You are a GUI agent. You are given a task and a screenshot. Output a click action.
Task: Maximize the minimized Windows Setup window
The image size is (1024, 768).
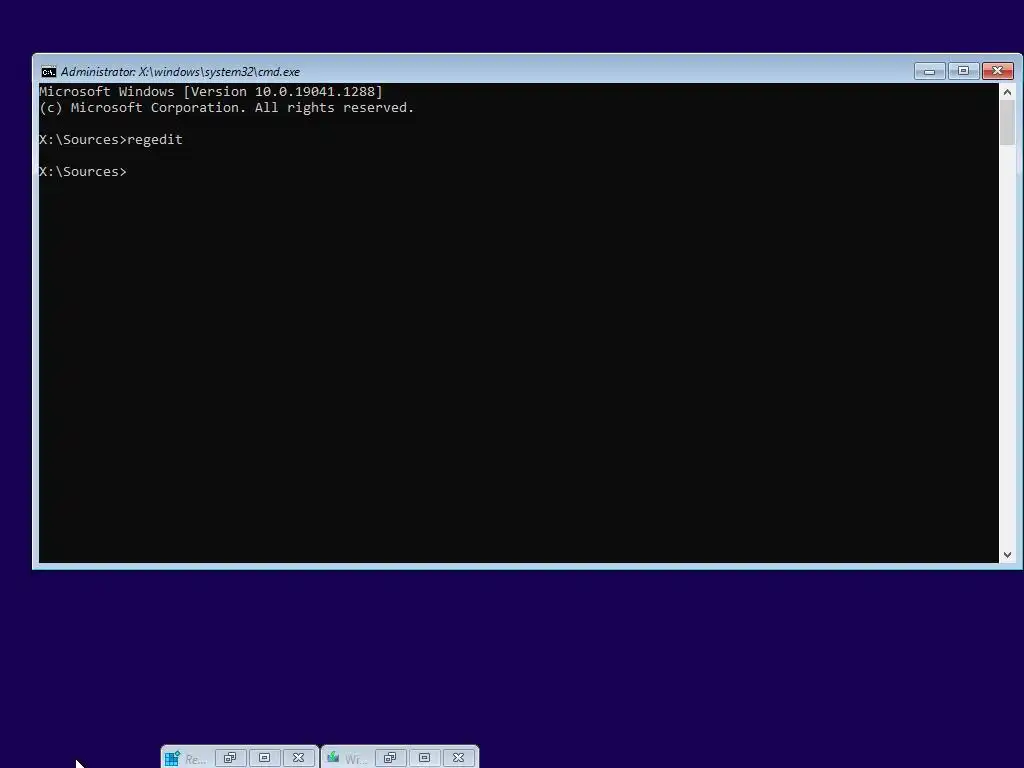(x=424, y=758)
